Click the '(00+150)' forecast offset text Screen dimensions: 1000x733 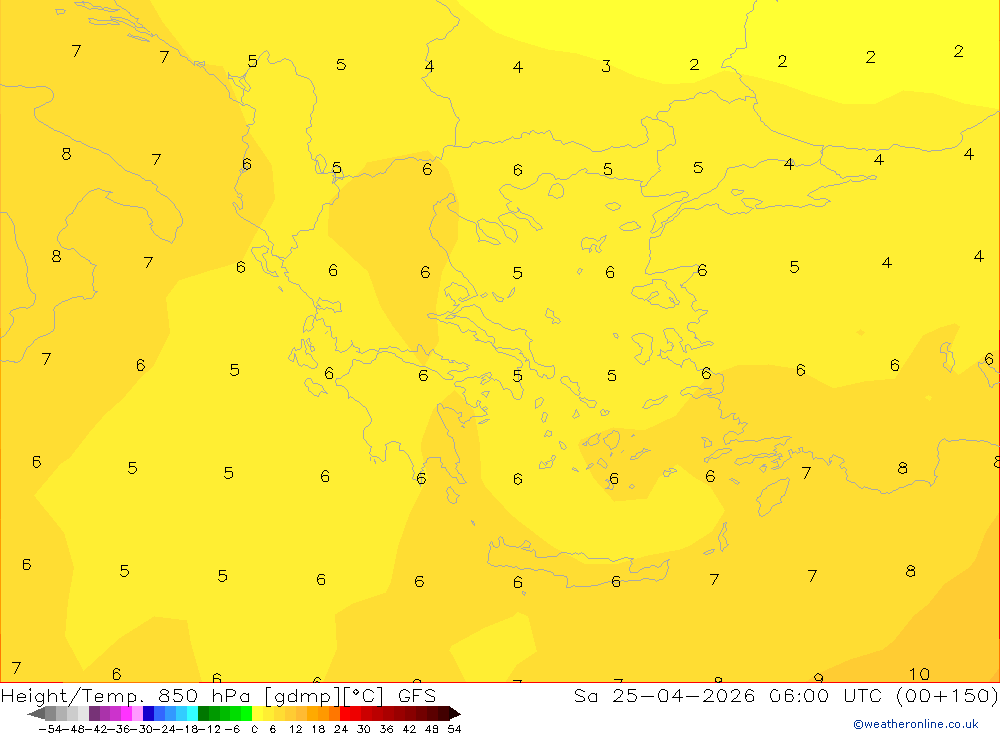(946, 695)
